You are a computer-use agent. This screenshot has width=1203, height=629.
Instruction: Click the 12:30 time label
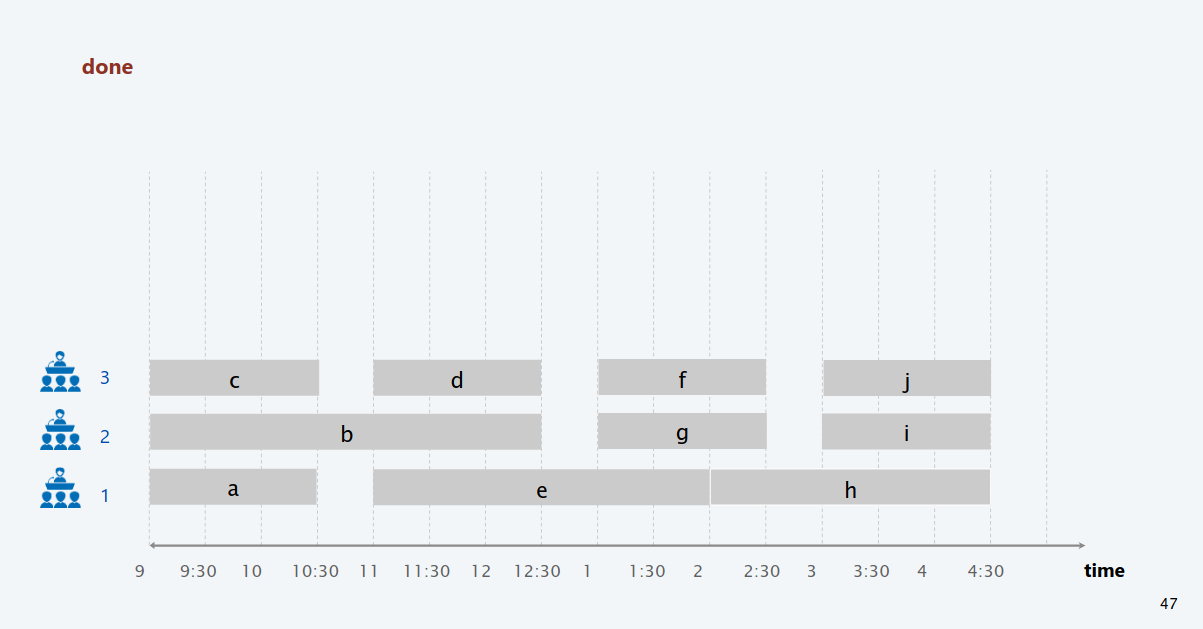pos(537,571)
